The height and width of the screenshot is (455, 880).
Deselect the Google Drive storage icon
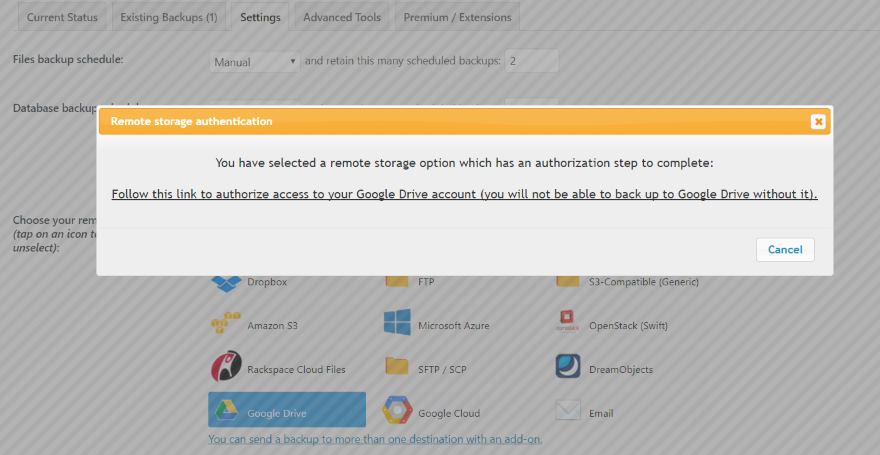pyautogui.click(x=226, y=412)
